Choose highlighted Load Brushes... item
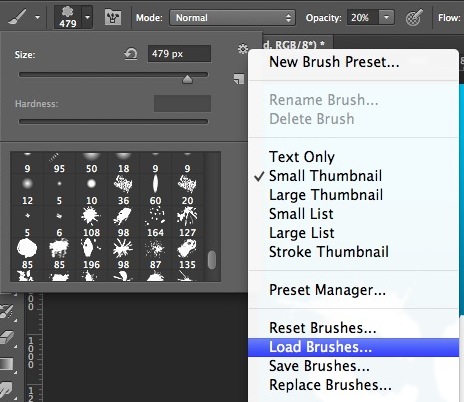 tap(353, 347)
